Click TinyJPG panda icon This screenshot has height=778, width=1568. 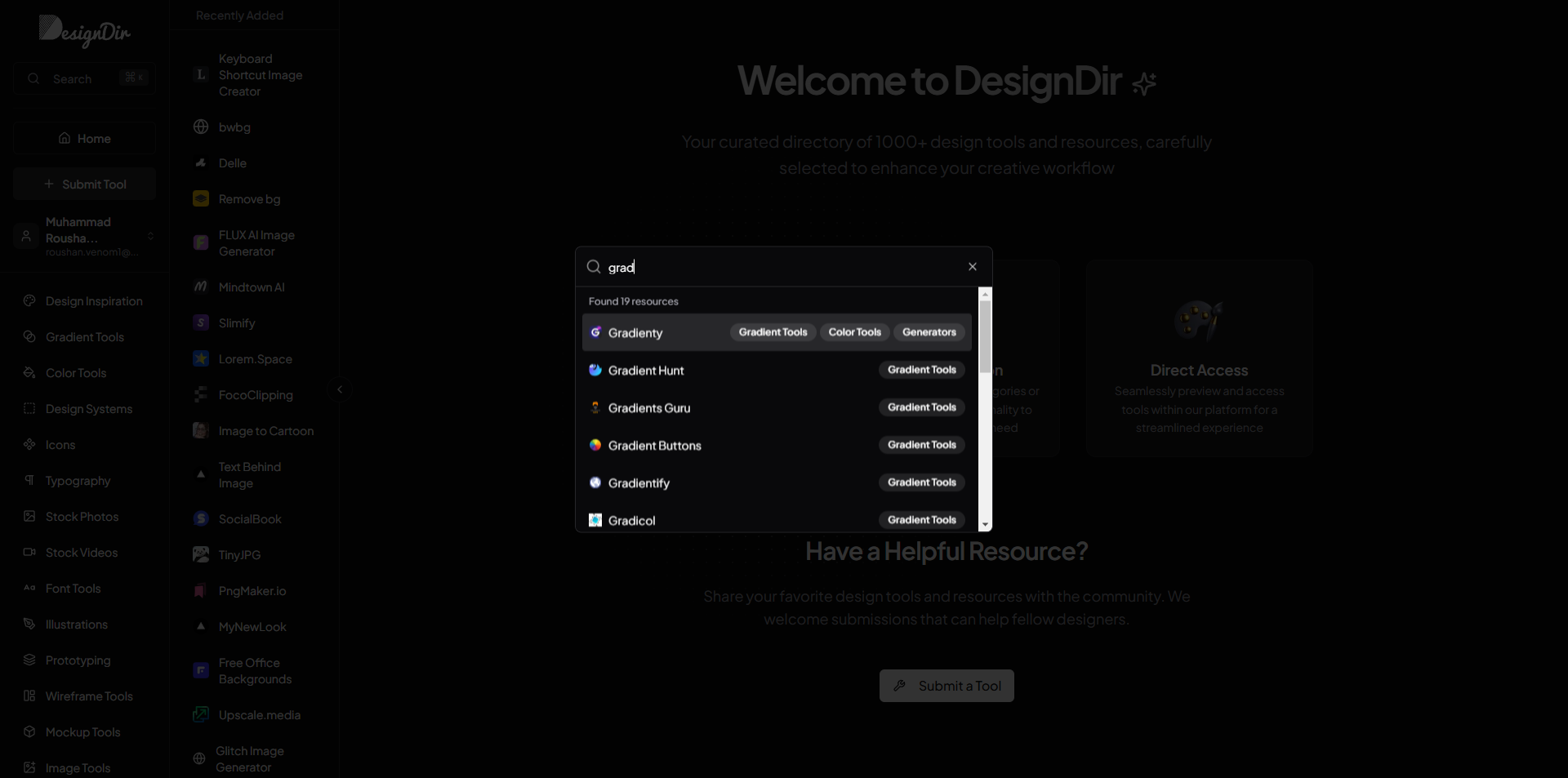click(x=201, y=554)
